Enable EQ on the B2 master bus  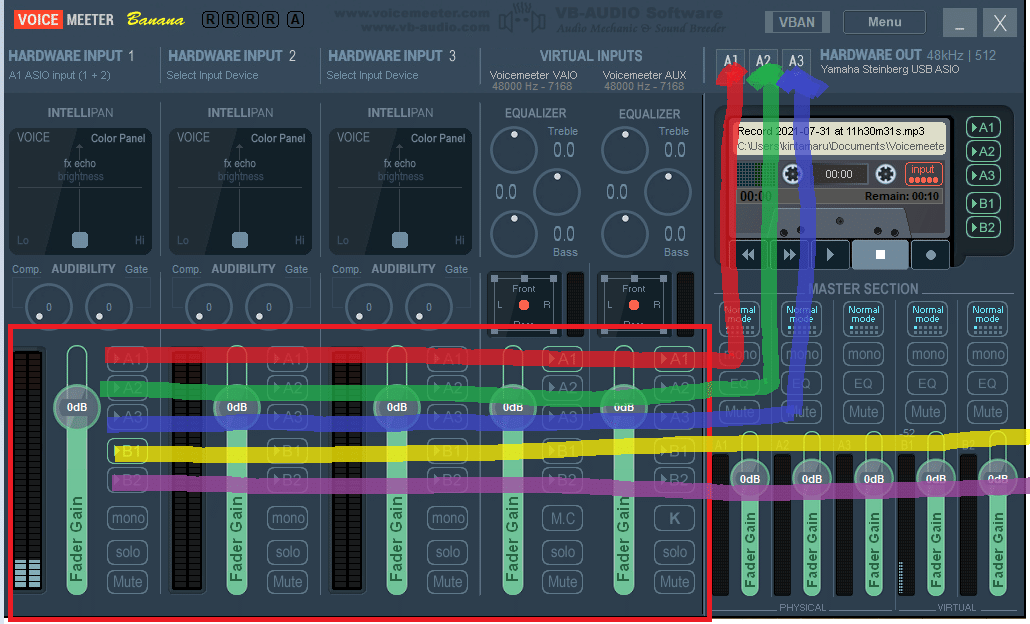coord(987,384)
